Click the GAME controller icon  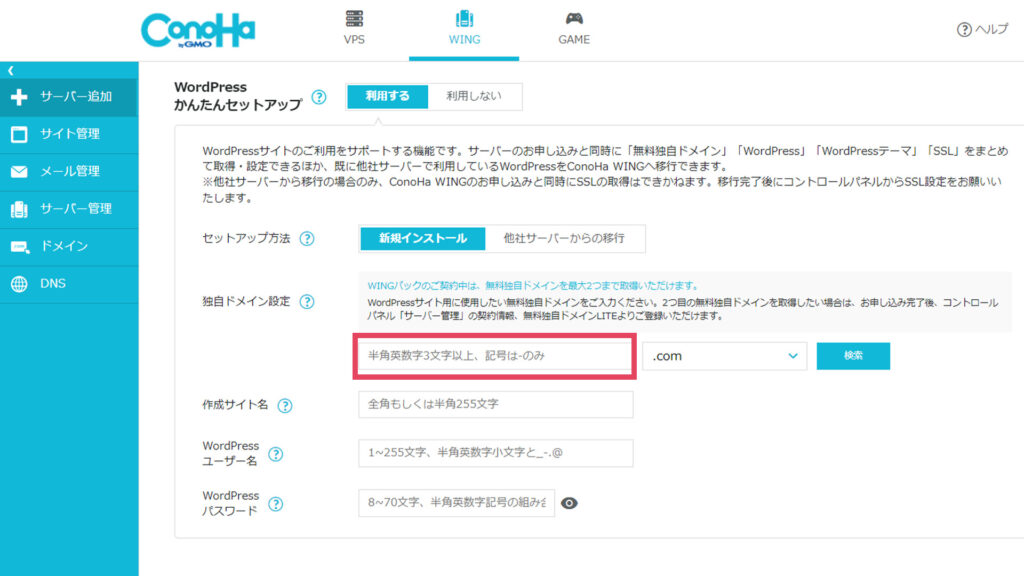(574, 18)
